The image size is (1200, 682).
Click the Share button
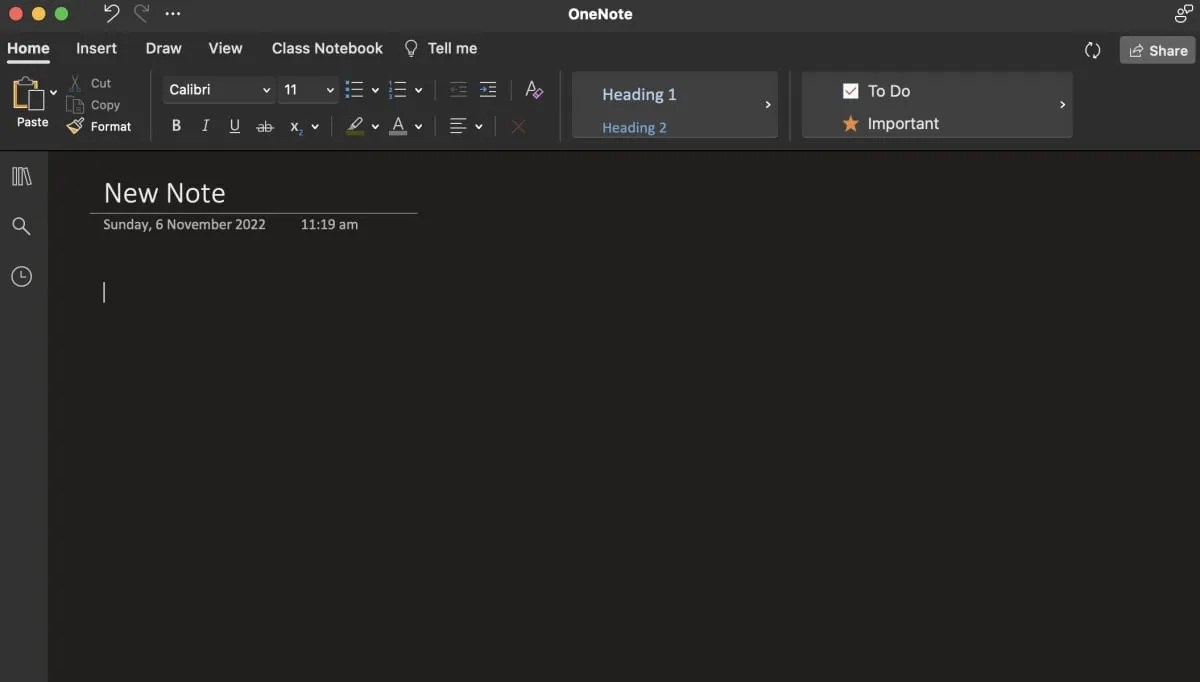click(1157, 50)
